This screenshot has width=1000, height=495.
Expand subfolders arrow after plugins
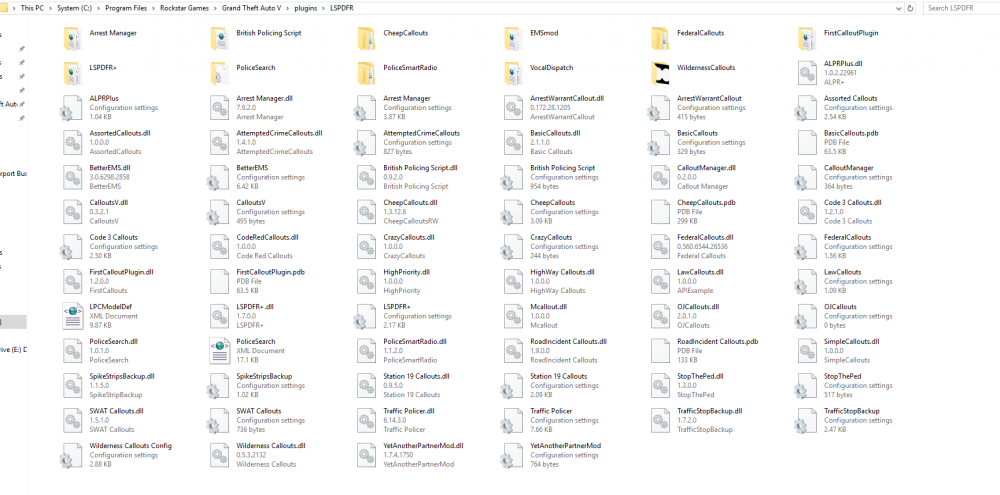coord(324,8)
